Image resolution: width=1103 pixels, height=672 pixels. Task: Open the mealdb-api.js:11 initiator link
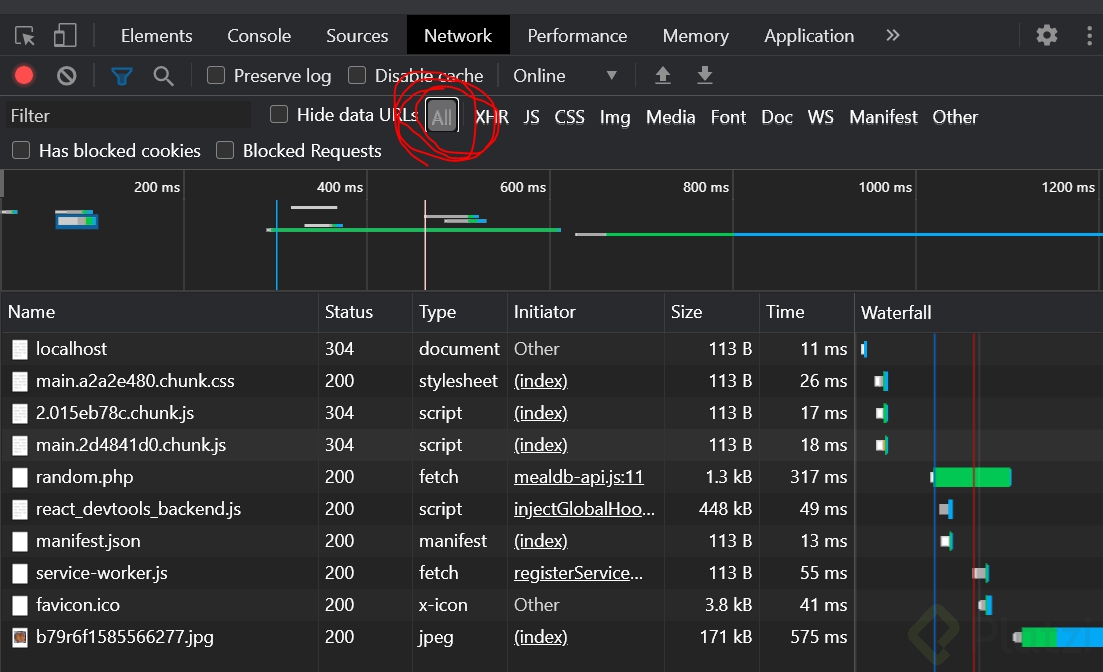point(579,477)
